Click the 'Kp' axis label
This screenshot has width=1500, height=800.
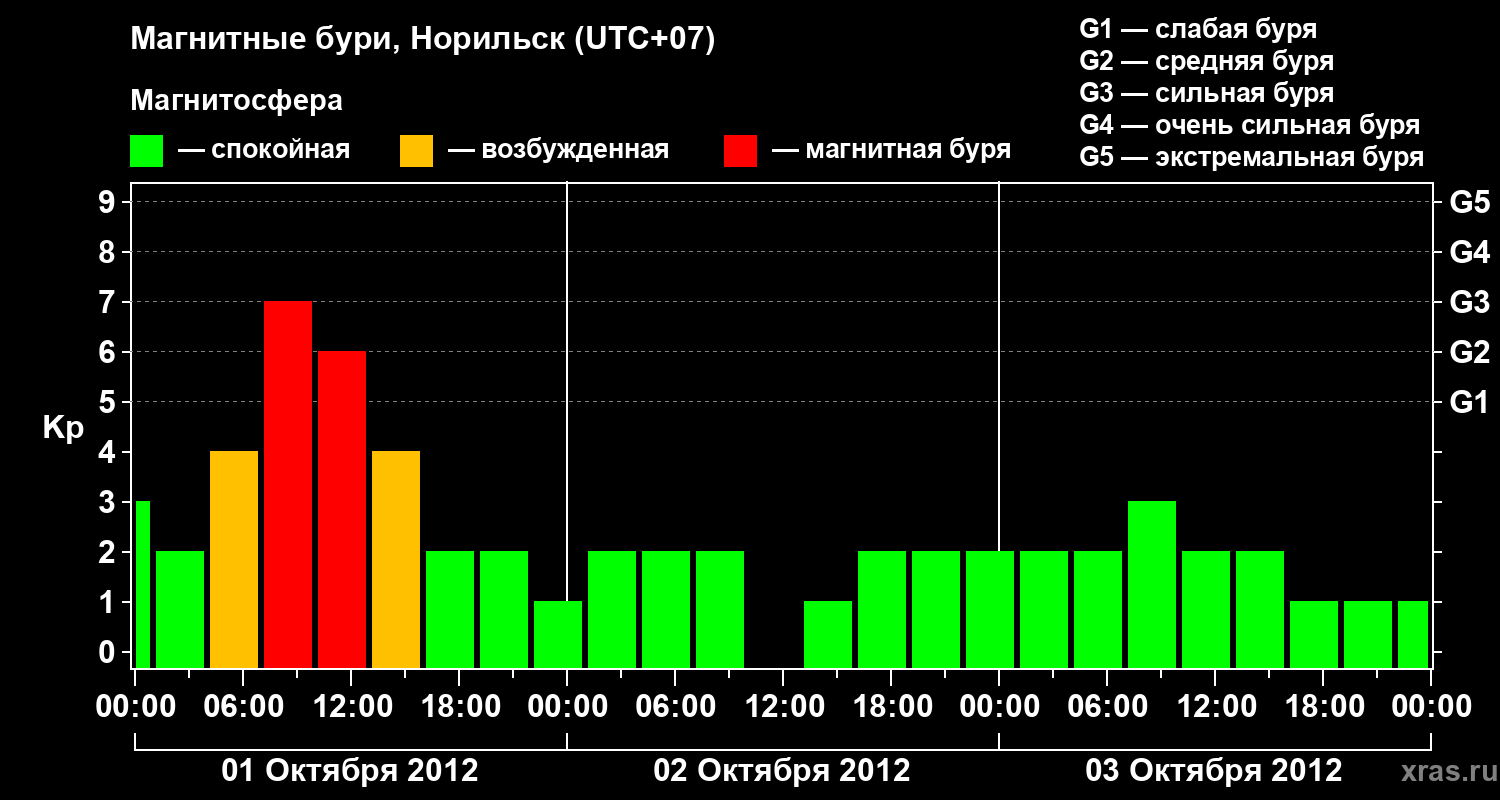click(x=63, y=428)
